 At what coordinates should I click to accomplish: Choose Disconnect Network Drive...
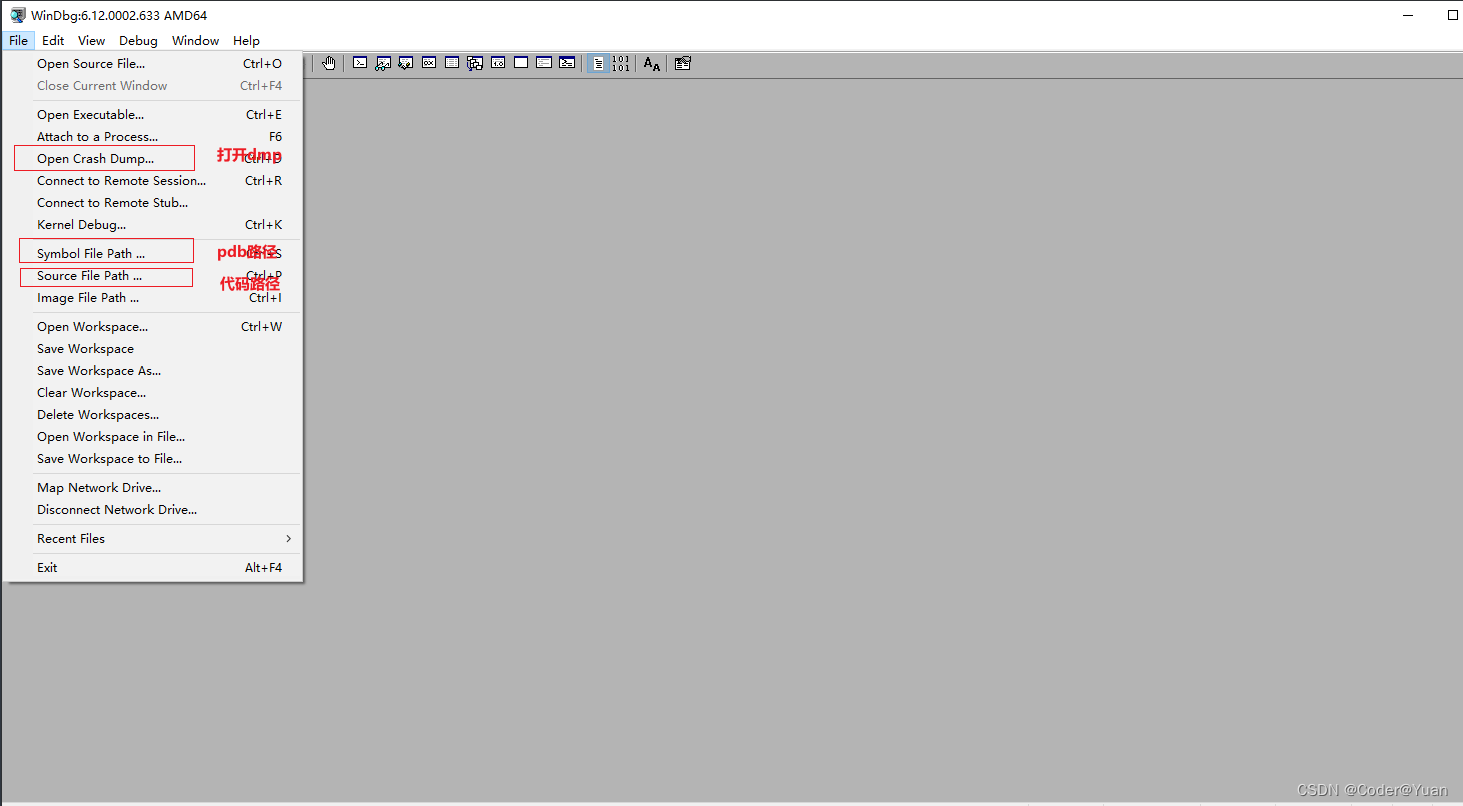(x=152, y=510)
